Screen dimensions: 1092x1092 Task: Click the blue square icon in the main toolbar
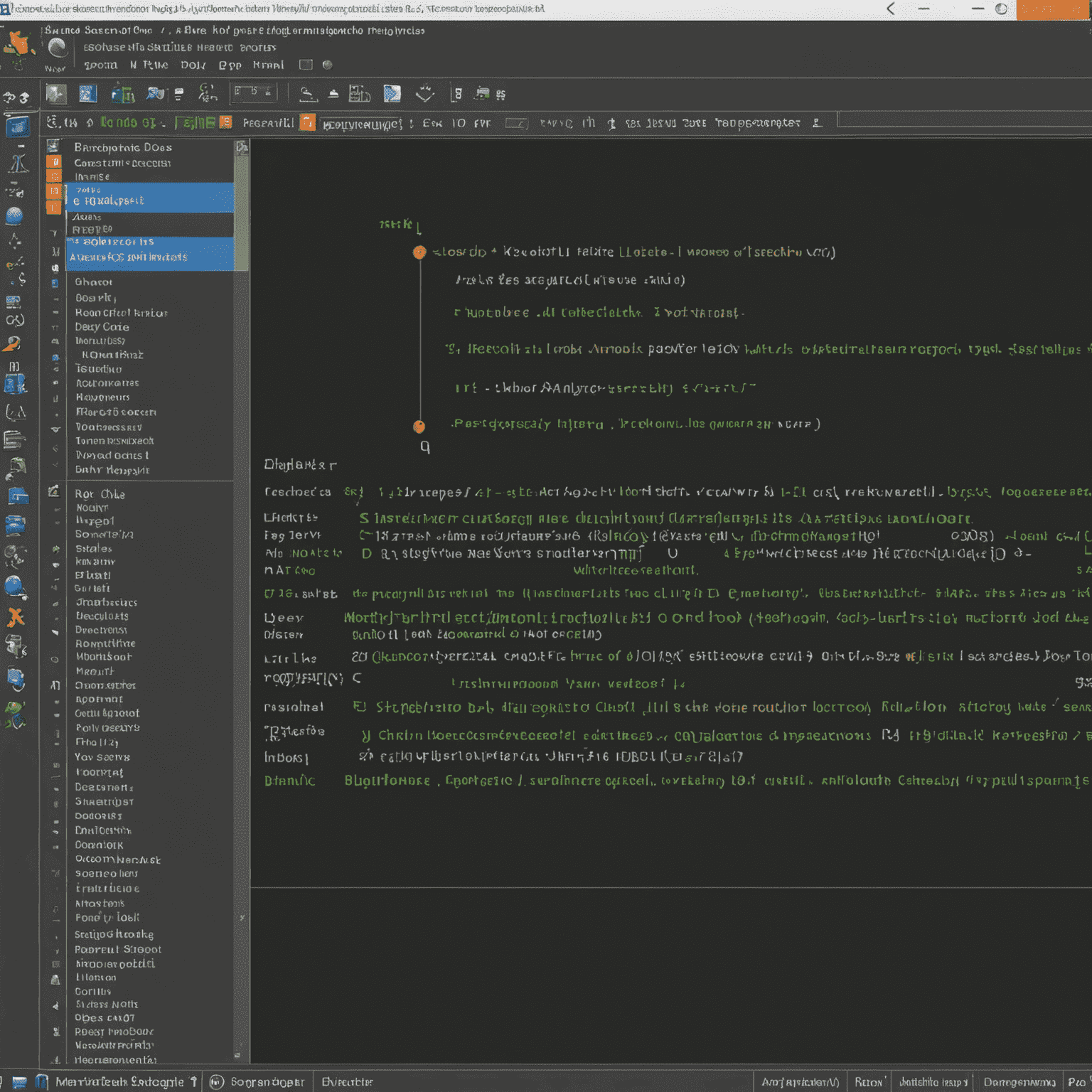[x=88, y=93]
